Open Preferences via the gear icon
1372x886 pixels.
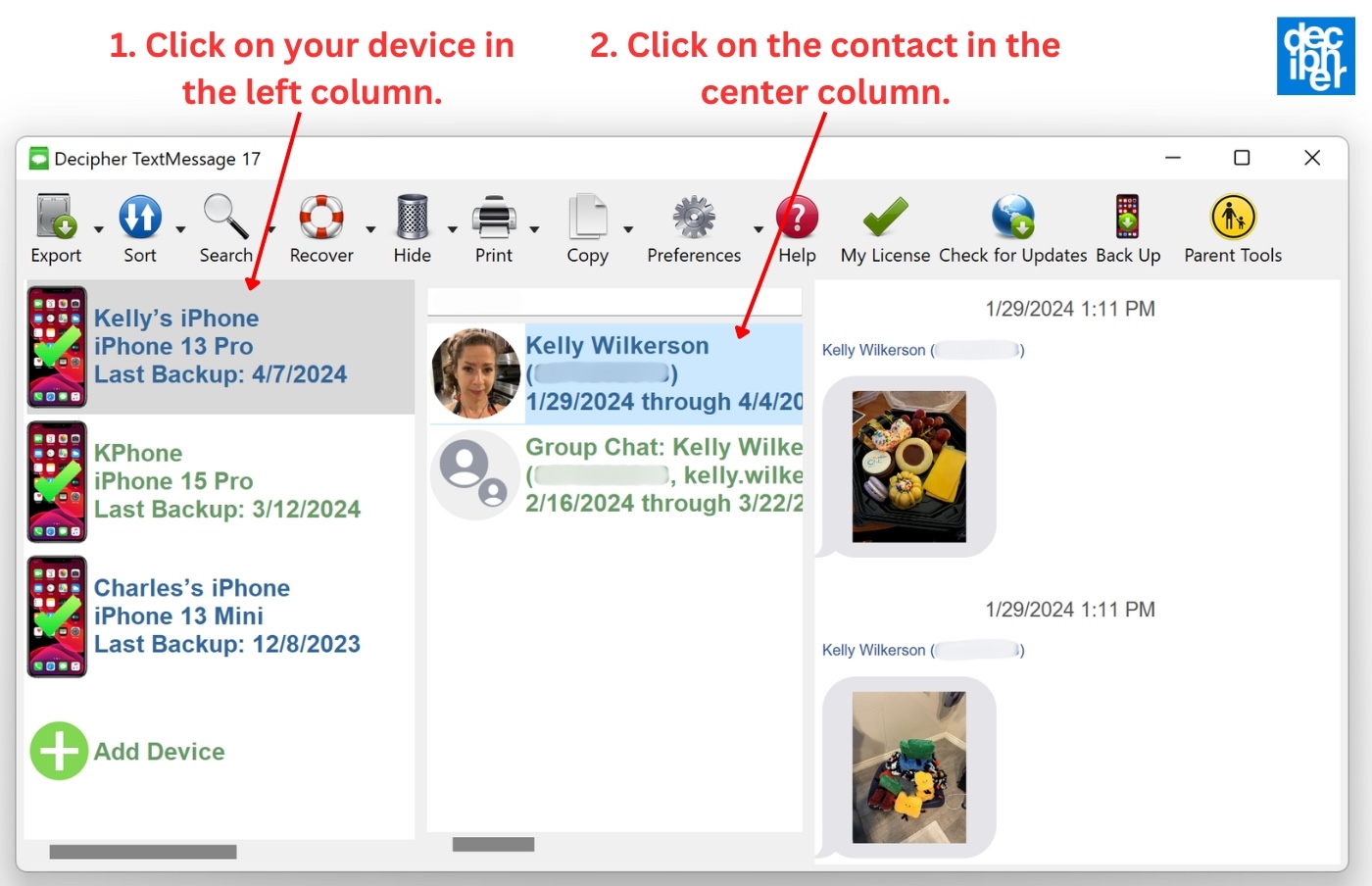pos(693,216)
